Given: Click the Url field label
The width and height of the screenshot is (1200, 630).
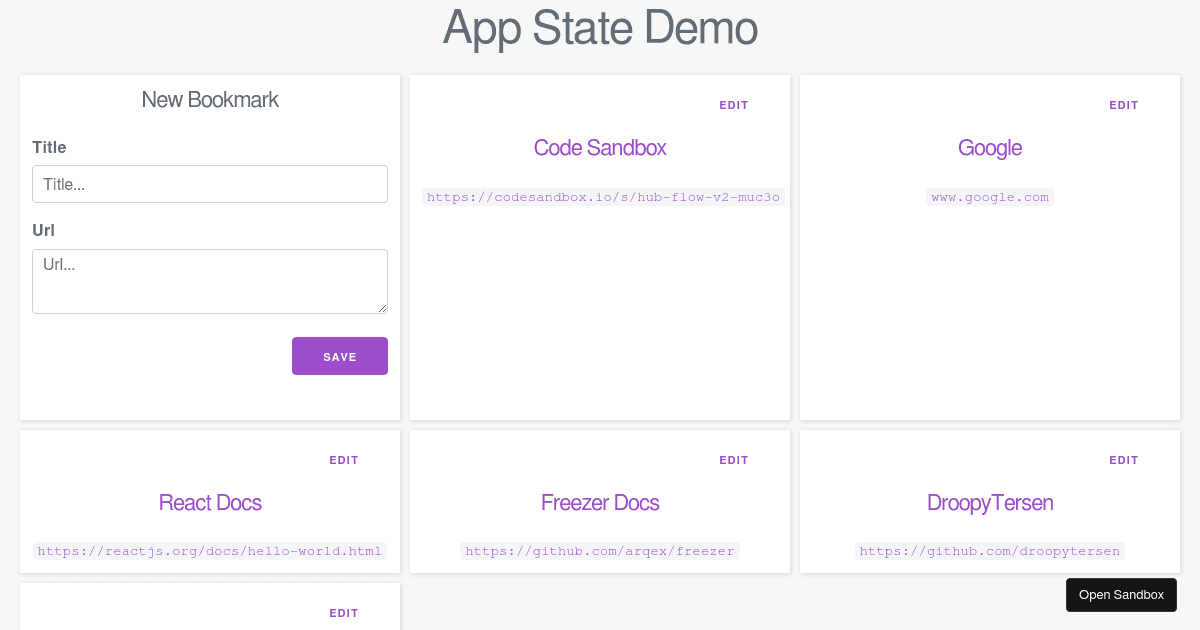Looking at the screenshot, I should click(x=43, y=230).
